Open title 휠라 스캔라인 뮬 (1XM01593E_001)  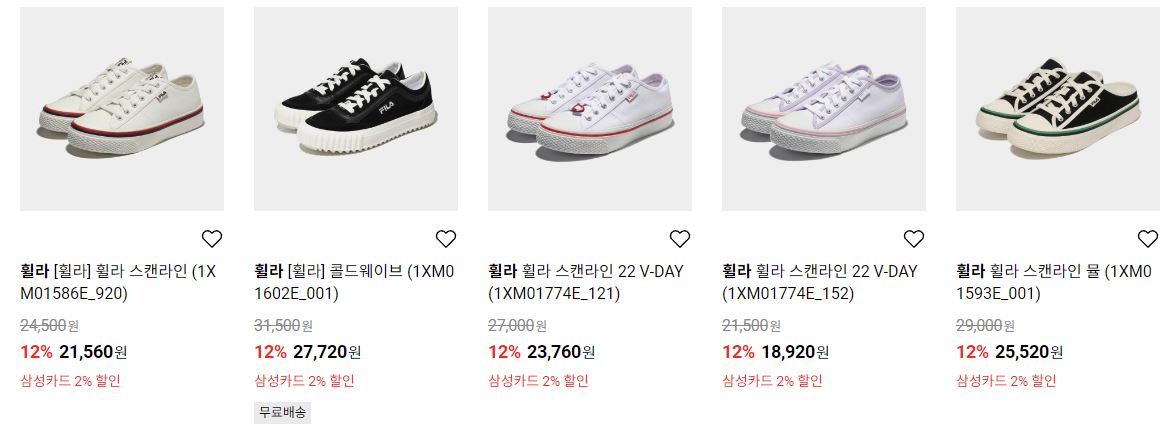click(1054, 282)
